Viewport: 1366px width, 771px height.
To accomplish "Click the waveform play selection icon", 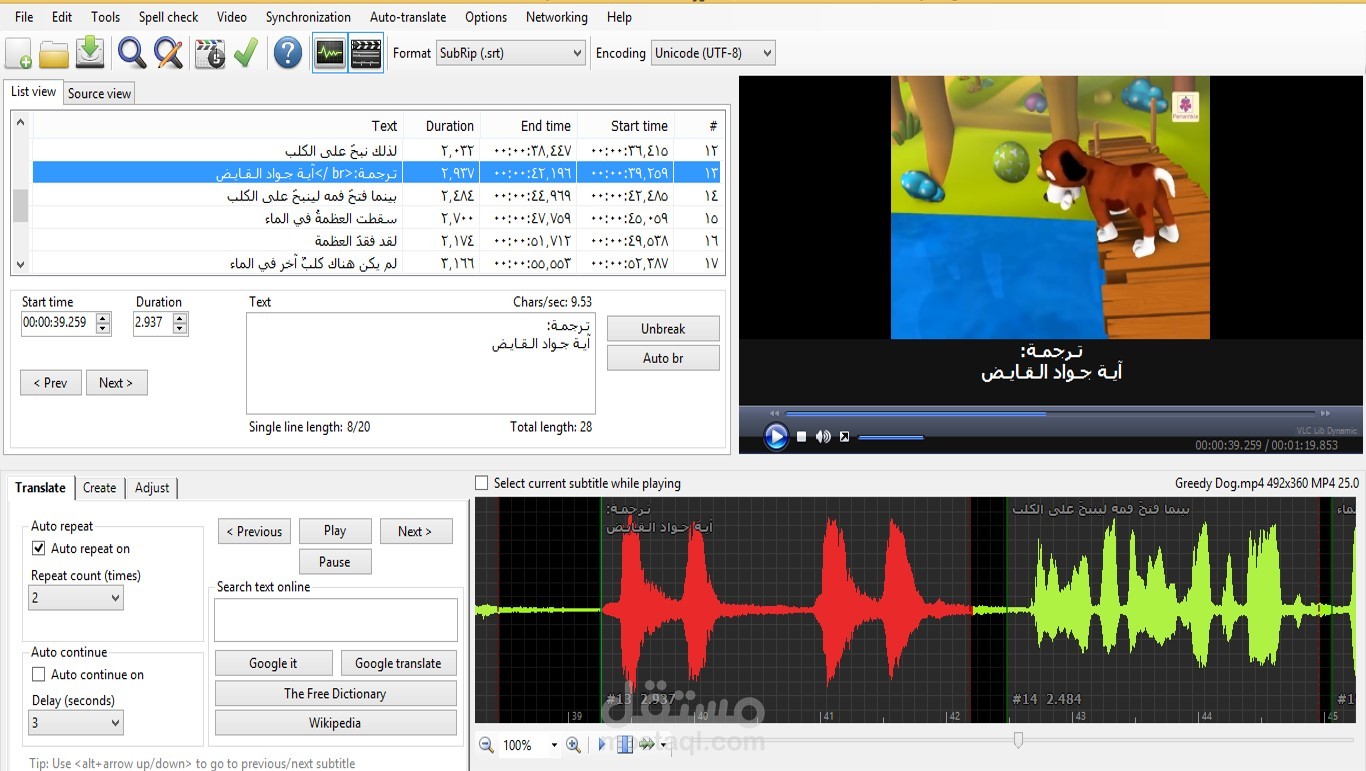I will (602, 745).
